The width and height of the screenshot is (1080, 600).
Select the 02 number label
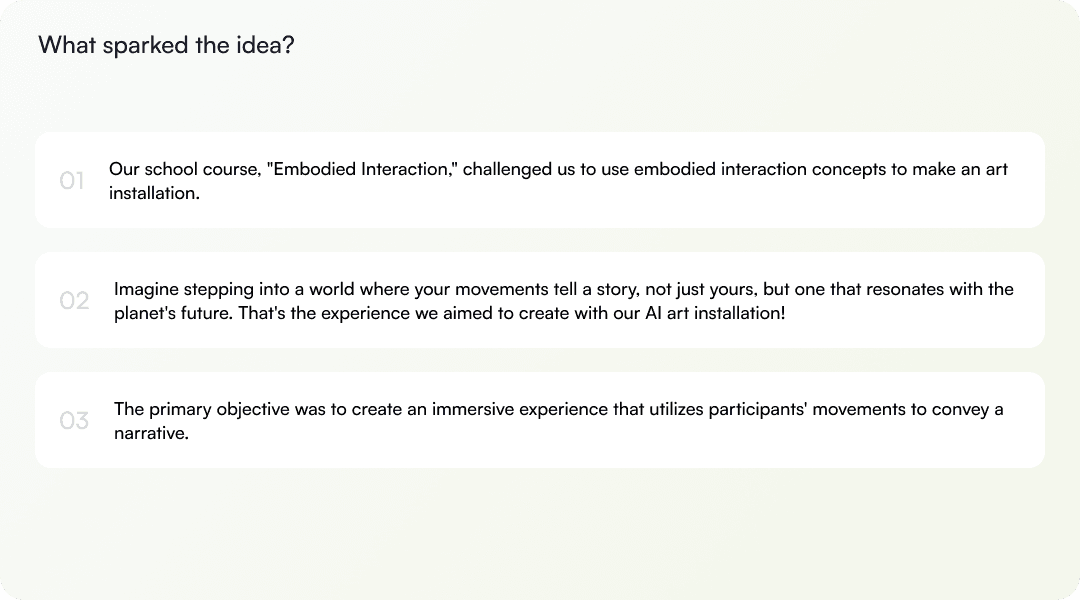pos(74,300)
